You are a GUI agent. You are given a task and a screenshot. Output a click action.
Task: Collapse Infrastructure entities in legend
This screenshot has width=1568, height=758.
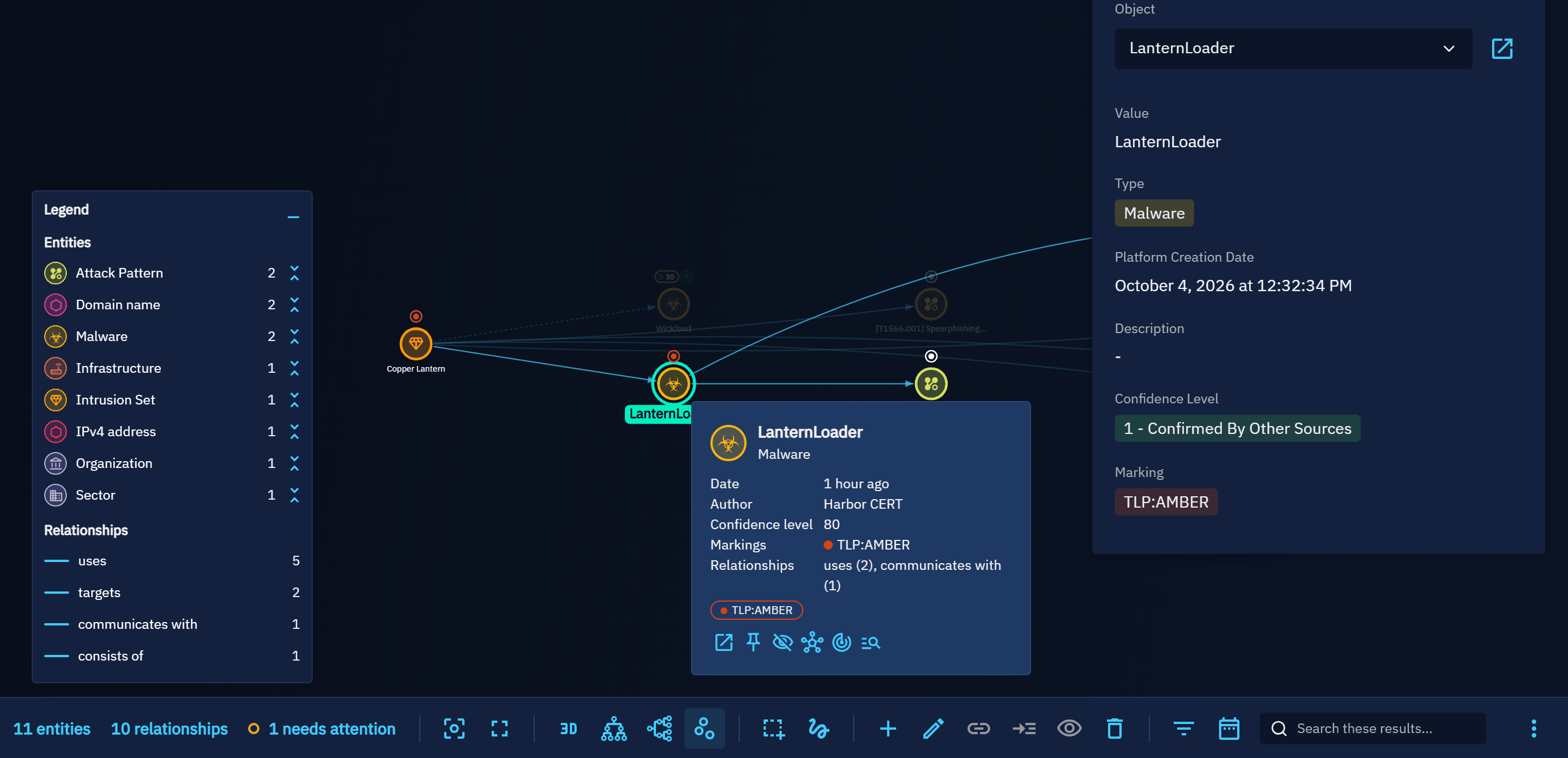pos(295,368)
